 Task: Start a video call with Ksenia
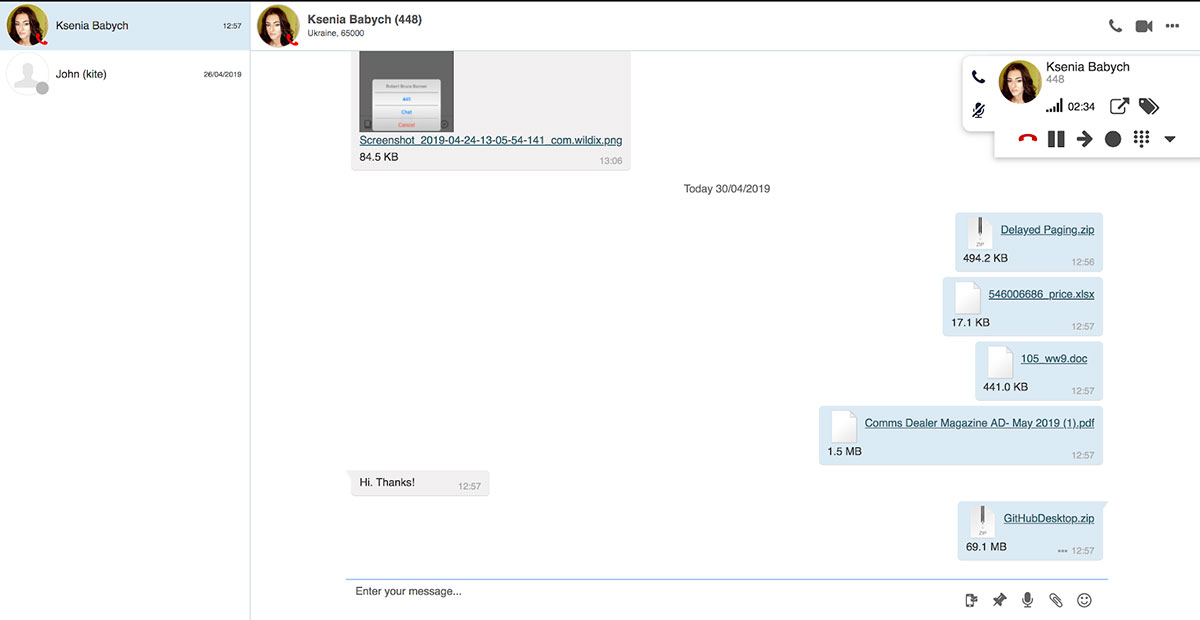click(1144, 26)
